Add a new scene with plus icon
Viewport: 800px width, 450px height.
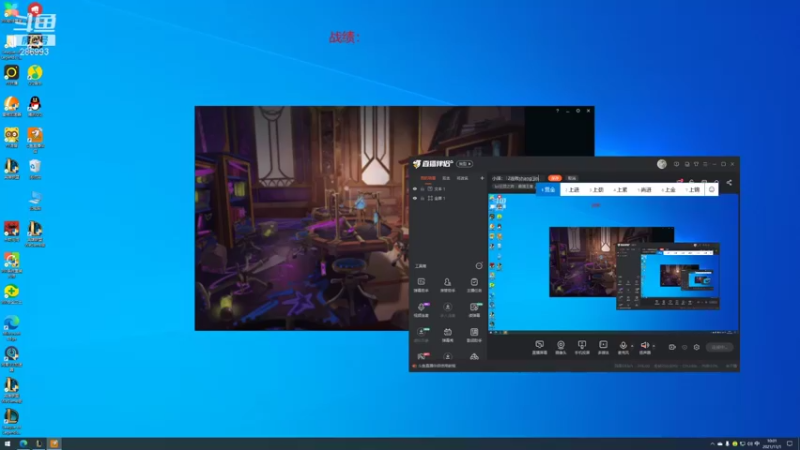coord(482,178)
